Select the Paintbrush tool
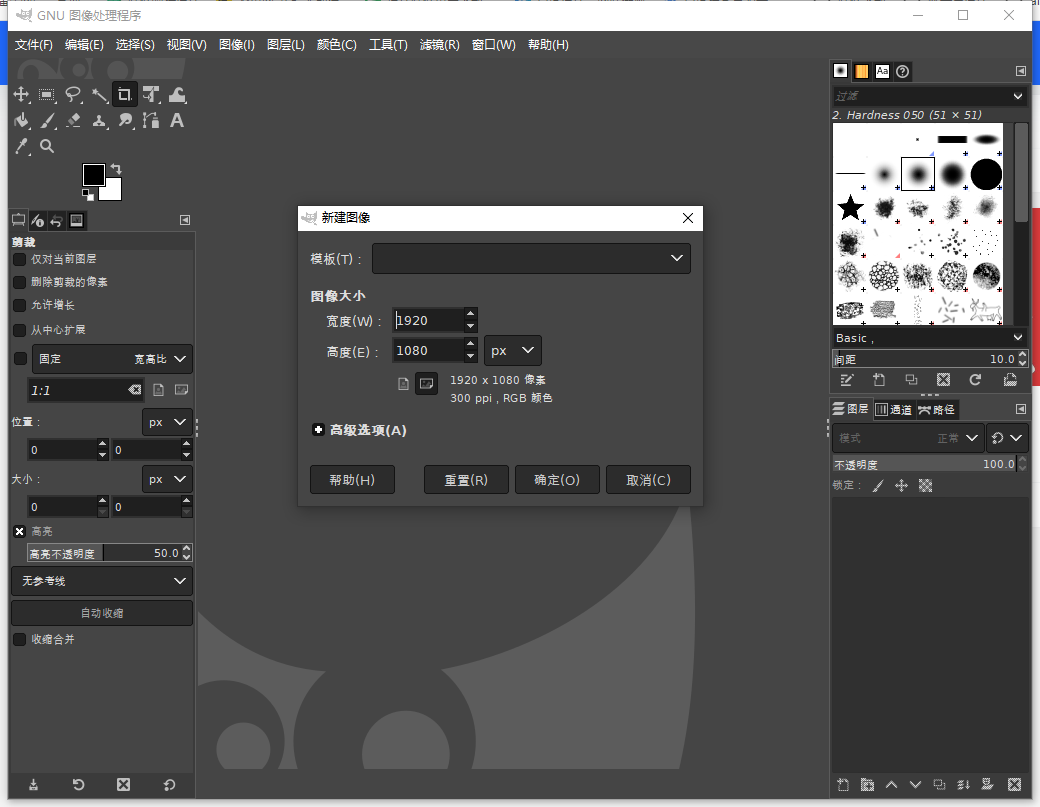Viewport: 1040px width, 807px height. [x=47, y=121]
